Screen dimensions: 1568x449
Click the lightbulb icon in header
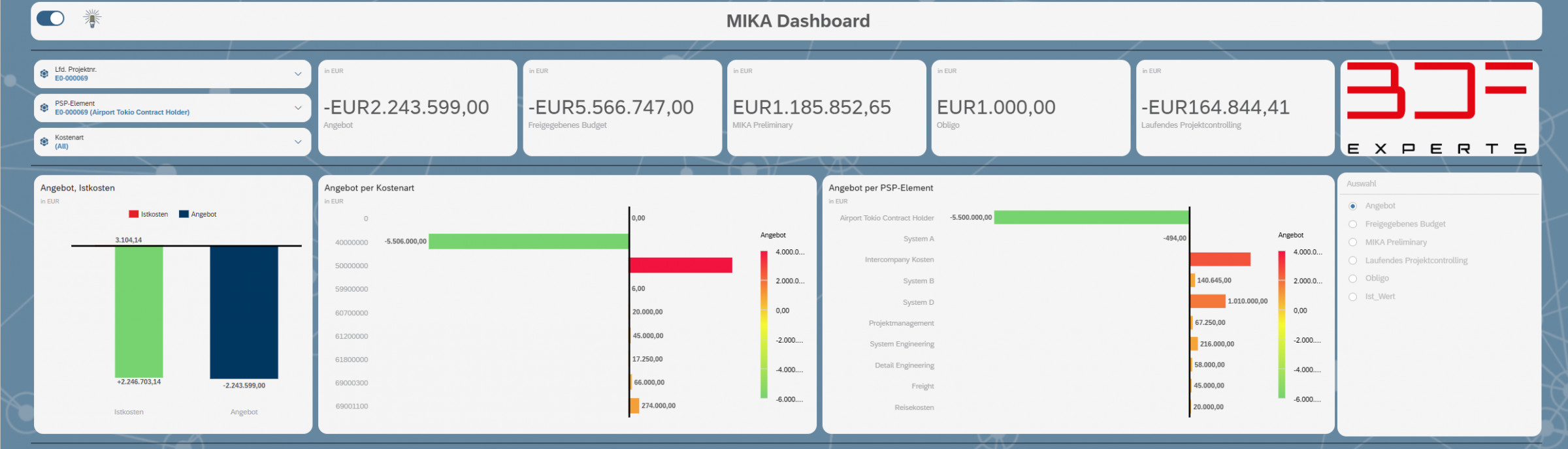pyautogui.click(x=92, y=19)
